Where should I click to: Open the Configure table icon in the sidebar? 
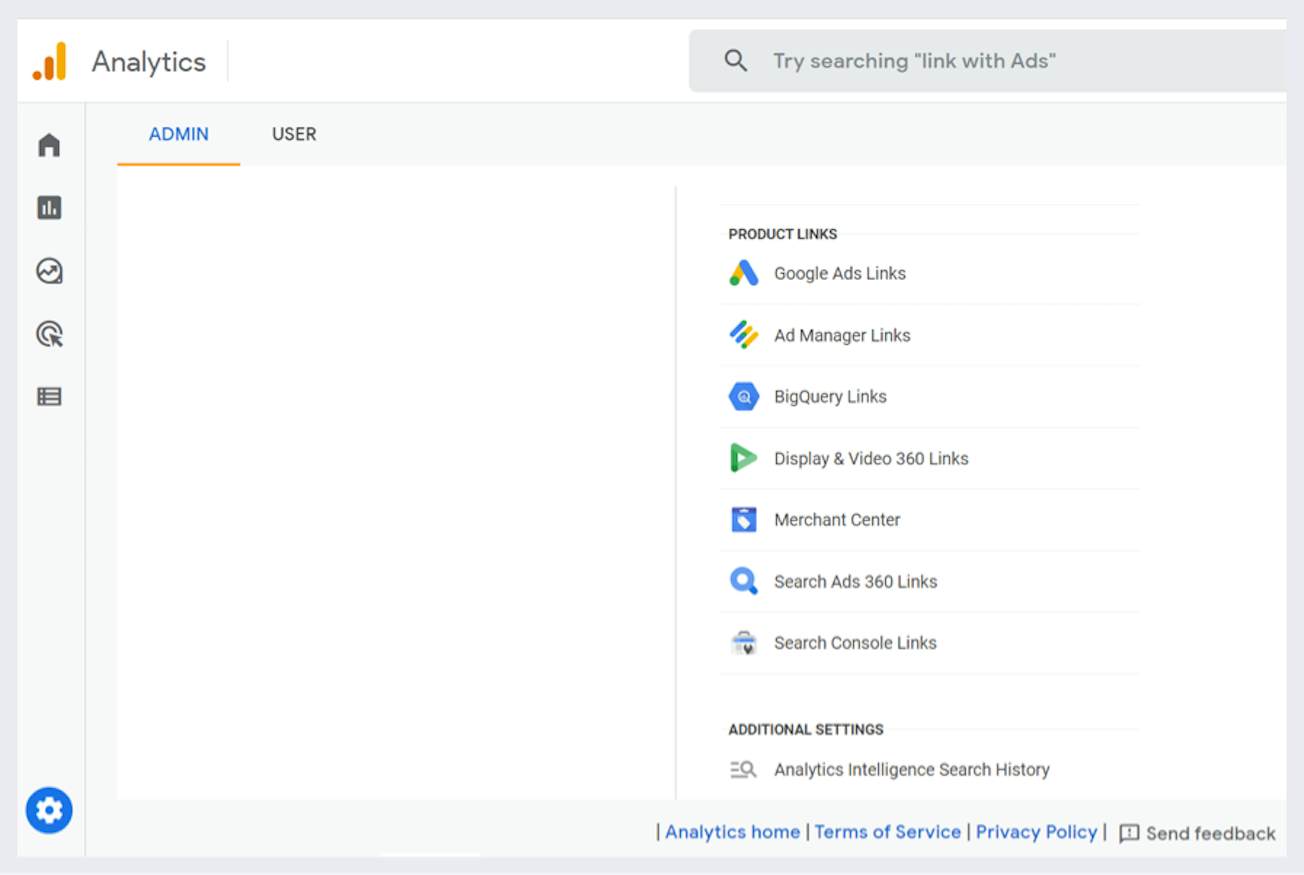click(x=49, y=397)
